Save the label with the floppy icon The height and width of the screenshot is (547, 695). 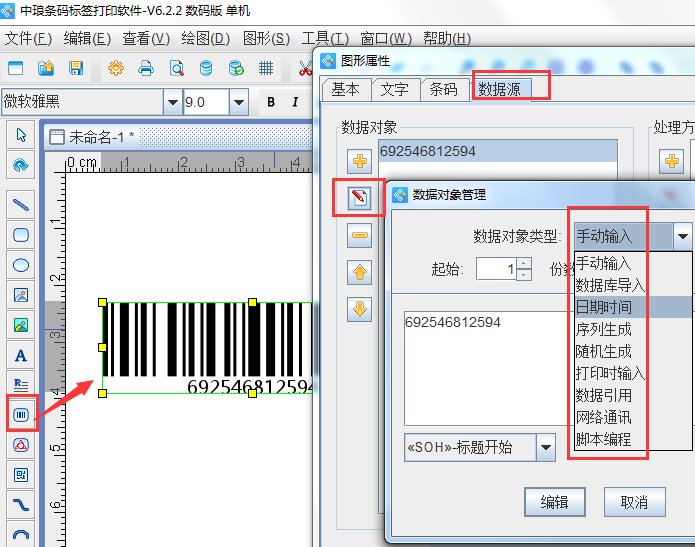(76, 68)
